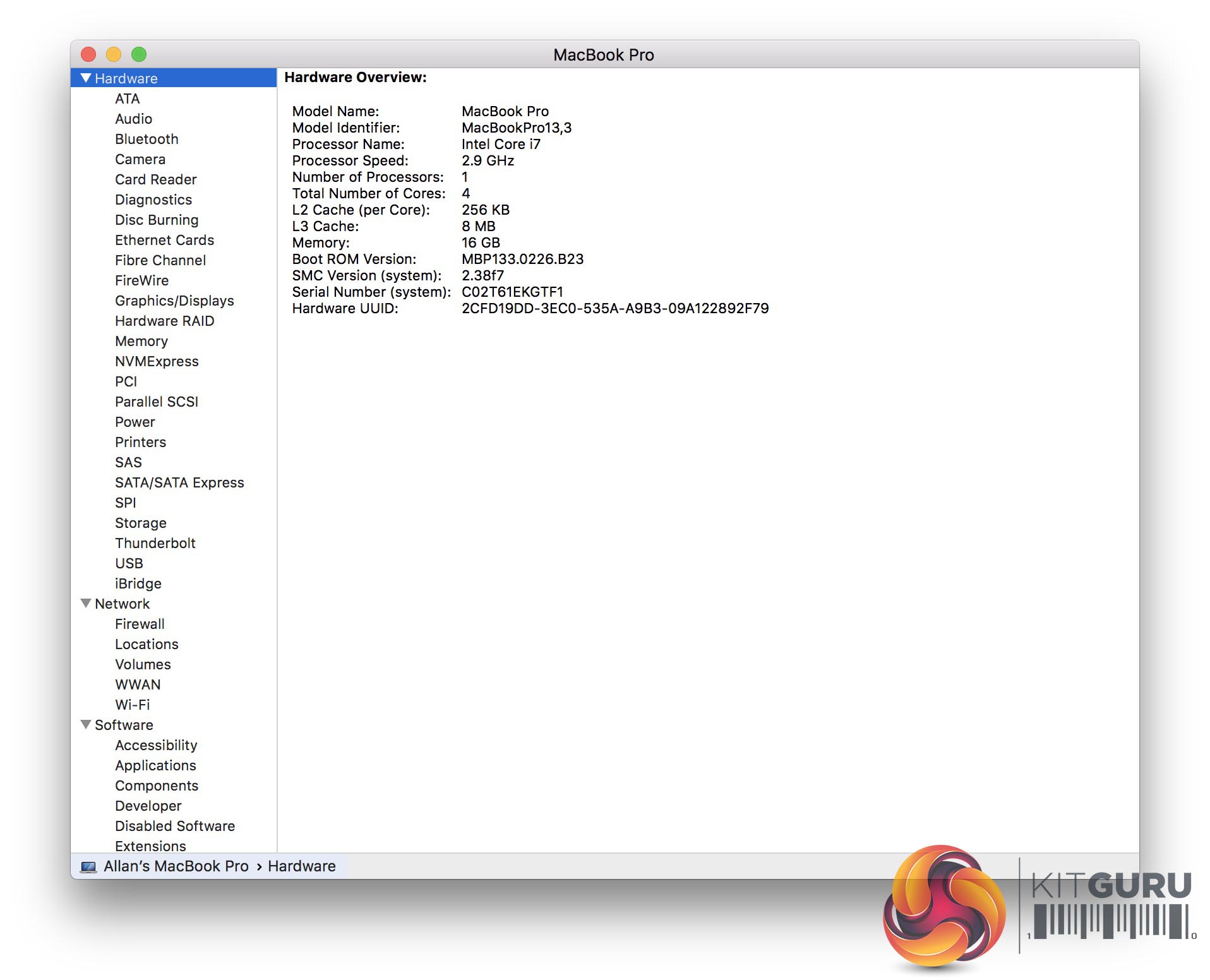1210x980 pixels.
Task: Select Bluetooth in the hardware list
Action: (147, 139)
